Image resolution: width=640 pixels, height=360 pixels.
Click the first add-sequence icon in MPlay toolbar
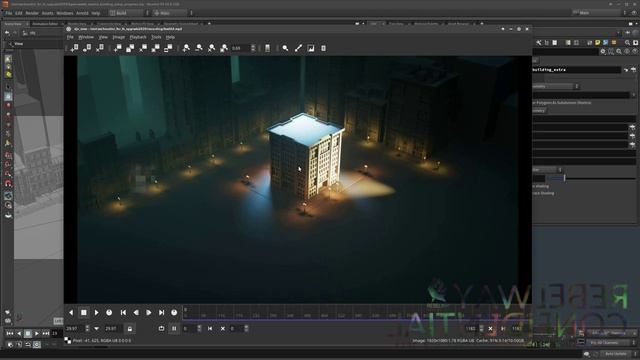coord(74,48)
